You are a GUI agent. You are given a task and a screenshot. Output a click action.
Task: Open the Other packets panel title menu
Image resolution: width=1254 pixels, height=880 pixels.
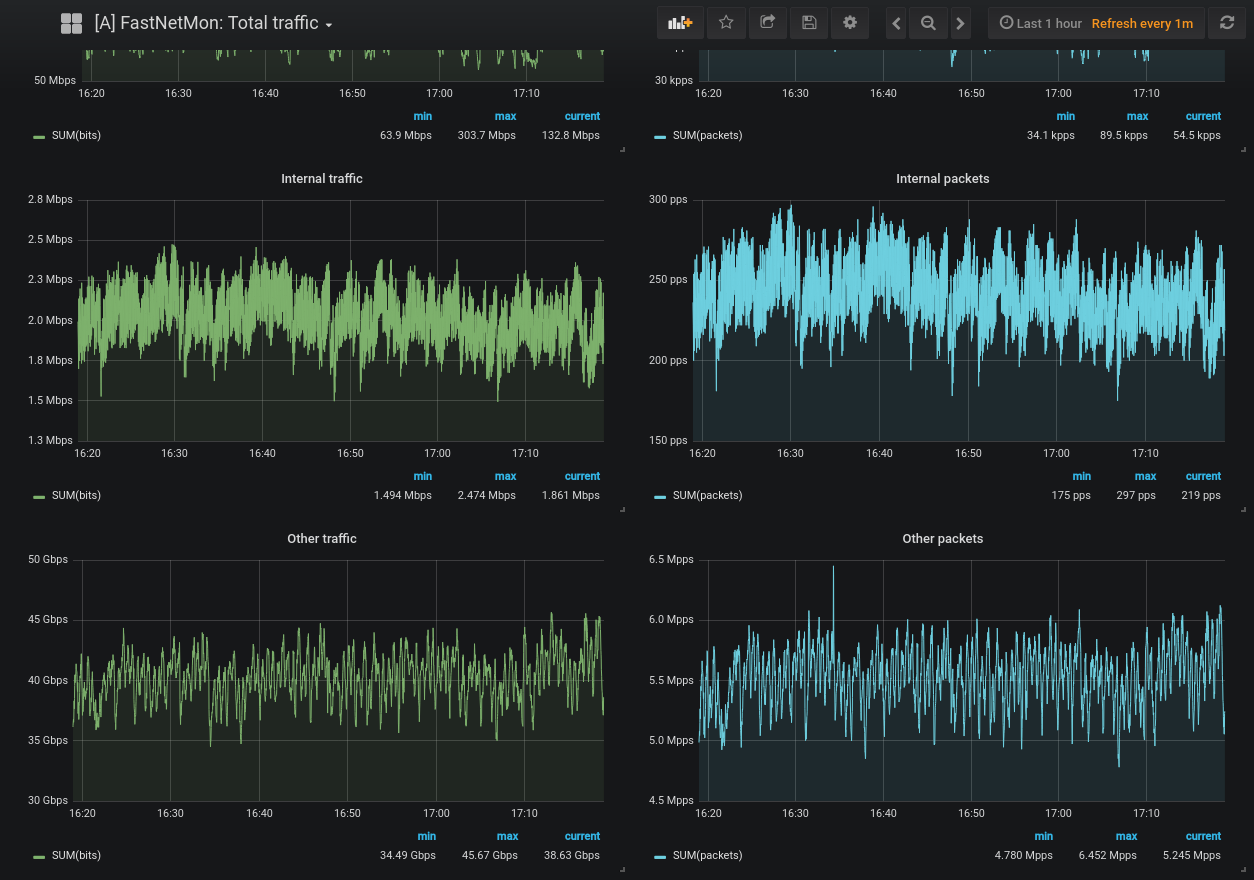click(942, 539)
